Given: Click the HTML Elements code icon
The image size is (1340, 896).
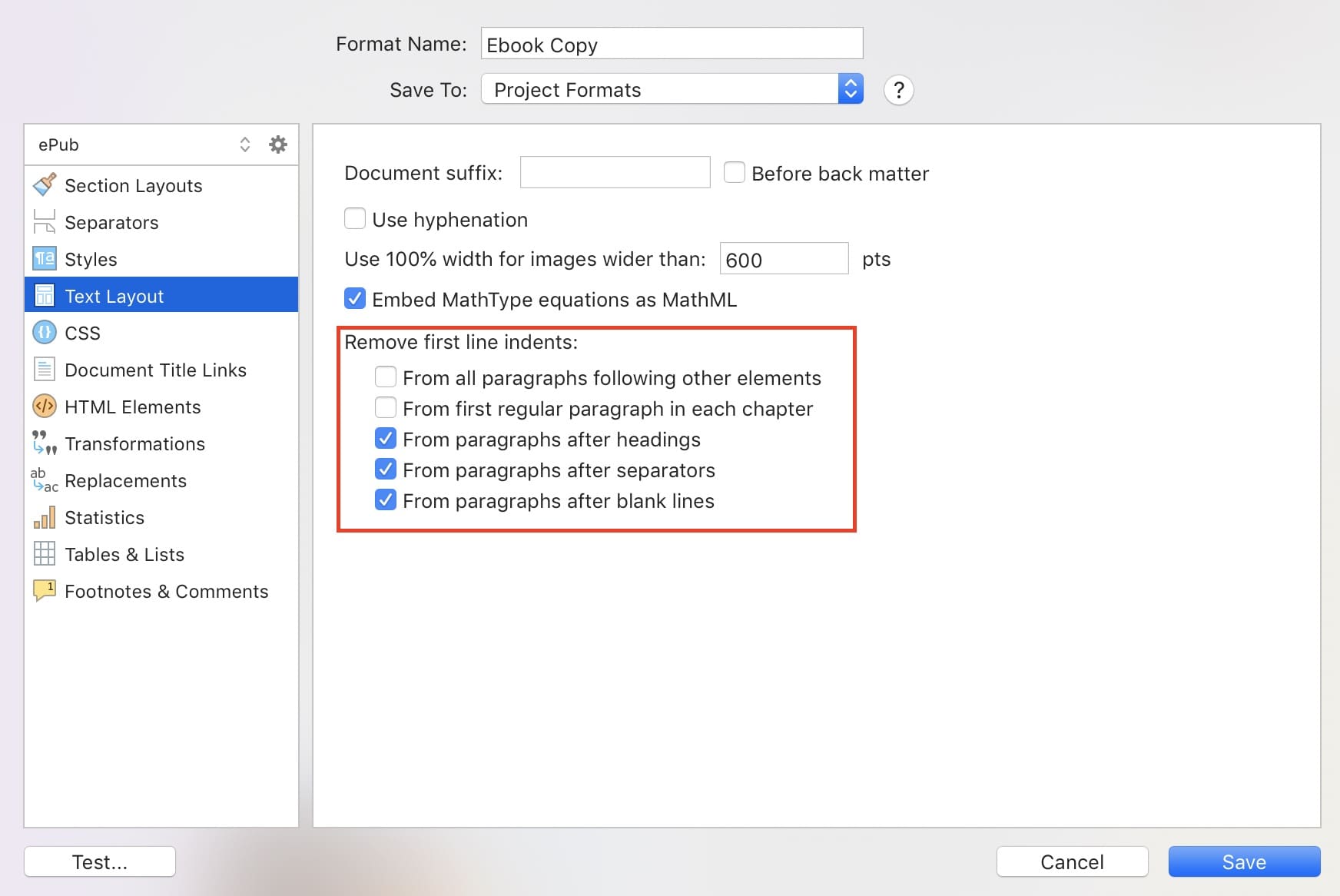Looking at the screenshot, I should tap(45, 407).
